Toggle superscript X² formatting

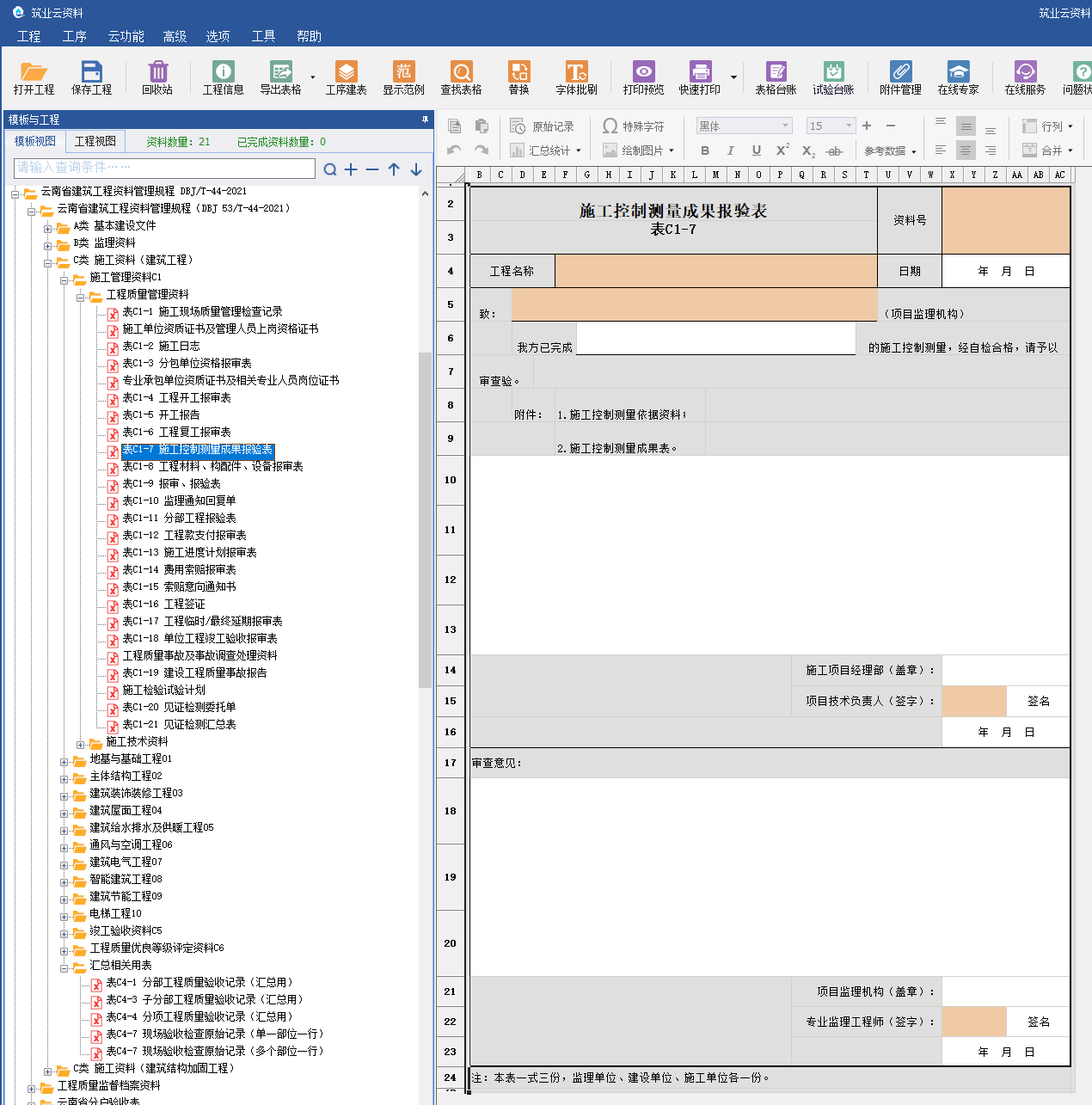tap(782, 150)
